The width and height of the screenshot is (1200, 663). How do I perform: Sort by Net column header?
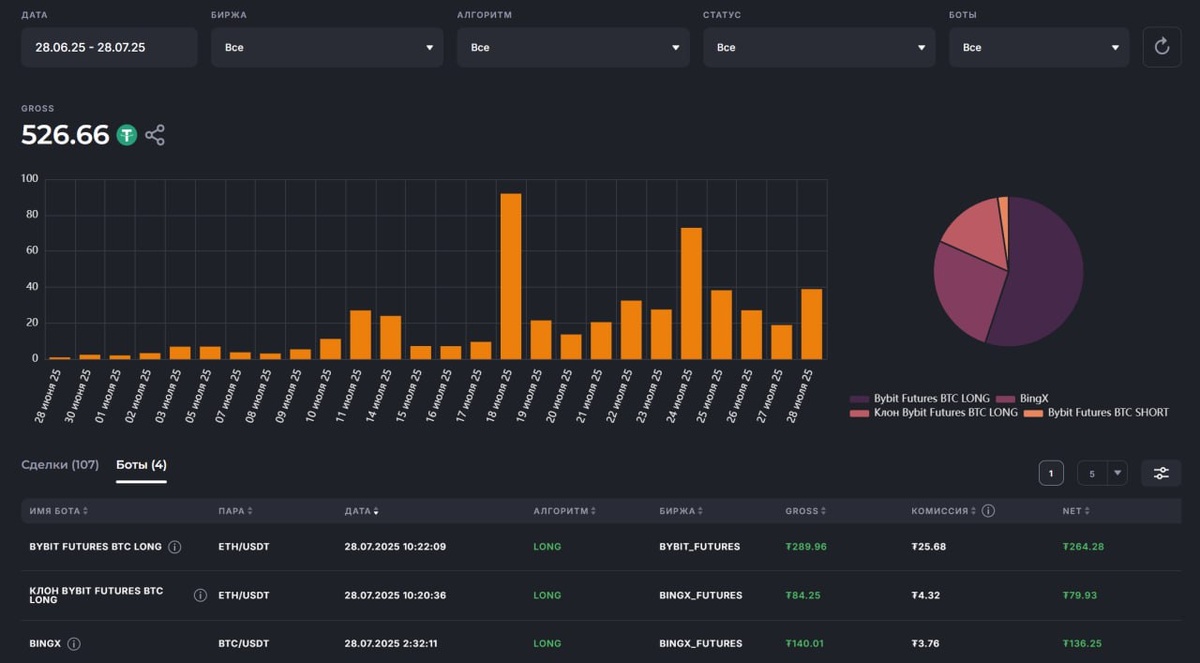tap(1076, 511)
